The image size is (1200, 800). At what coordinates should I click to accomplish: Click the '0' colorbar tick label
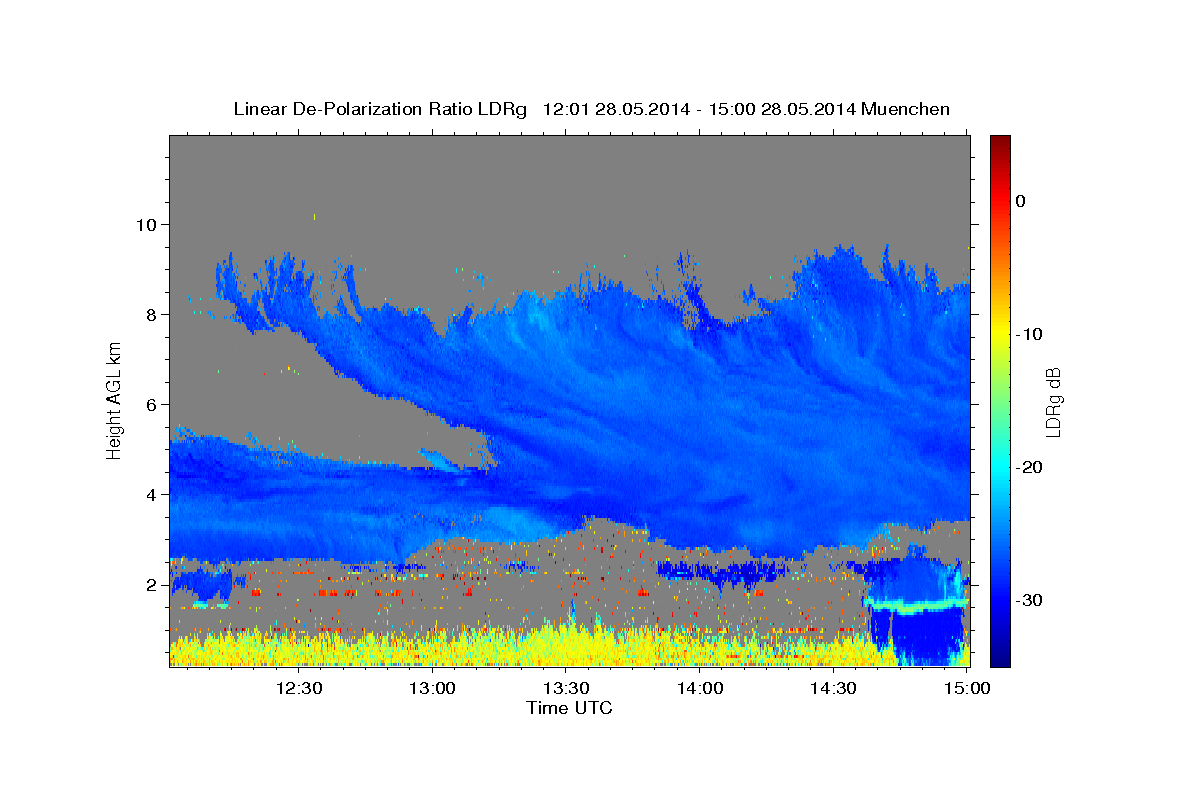1021,201
